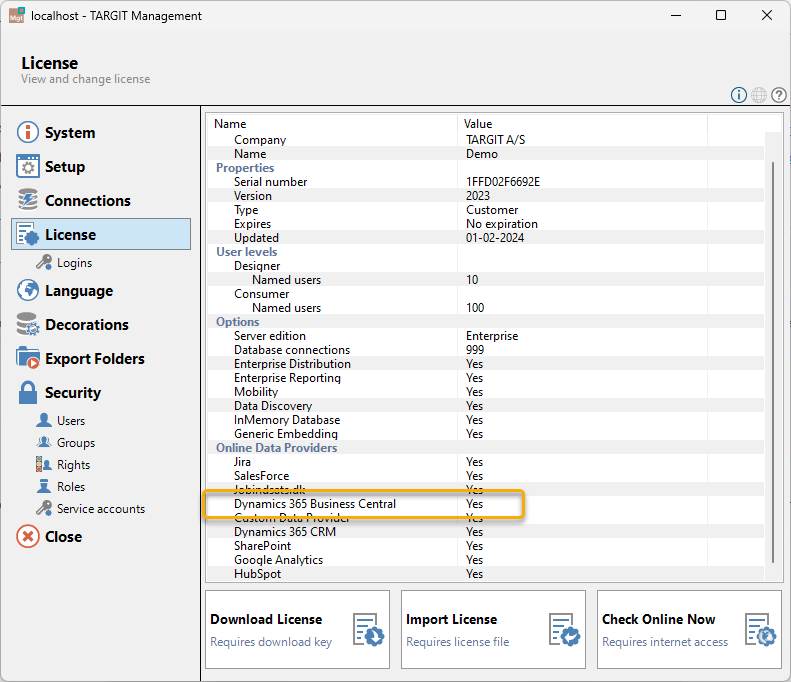Image resolution: width=791 pixels, height=682 pixels.
Task: Click the License document icon in sidebar
Action: (28, 234)
